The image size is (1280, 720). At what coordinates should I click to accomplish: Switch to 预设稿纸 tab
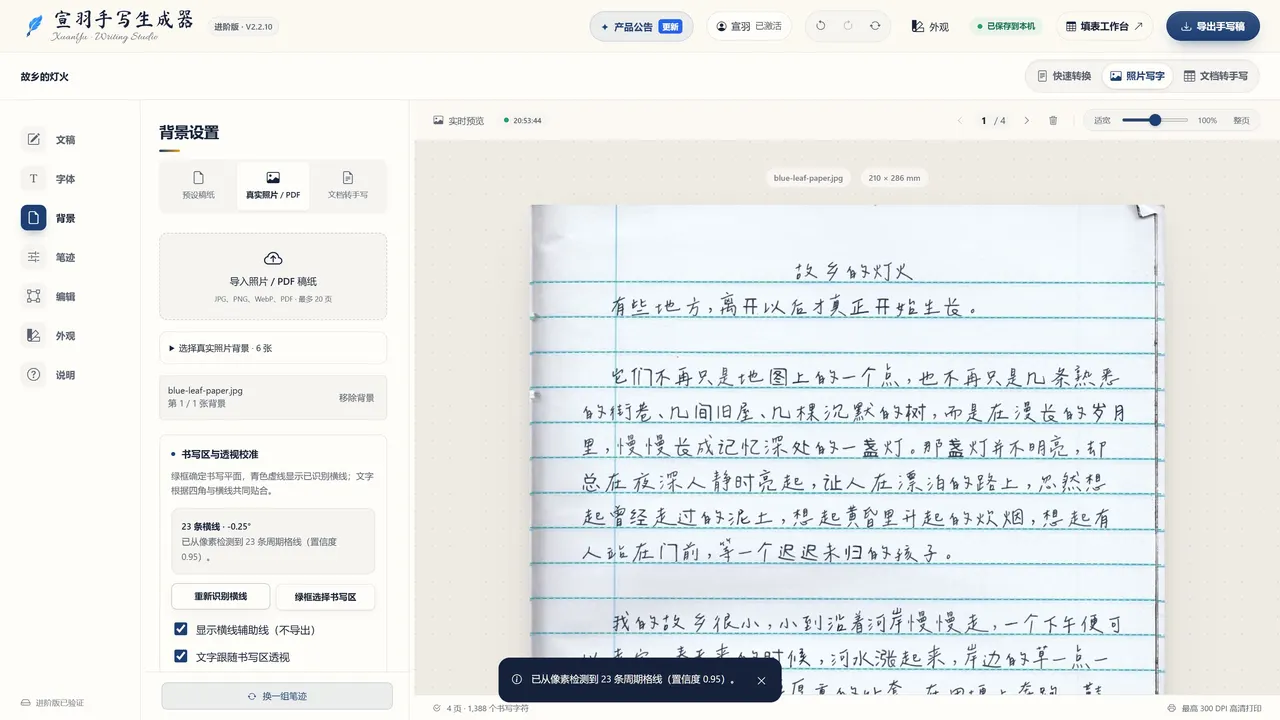point(198,185)
